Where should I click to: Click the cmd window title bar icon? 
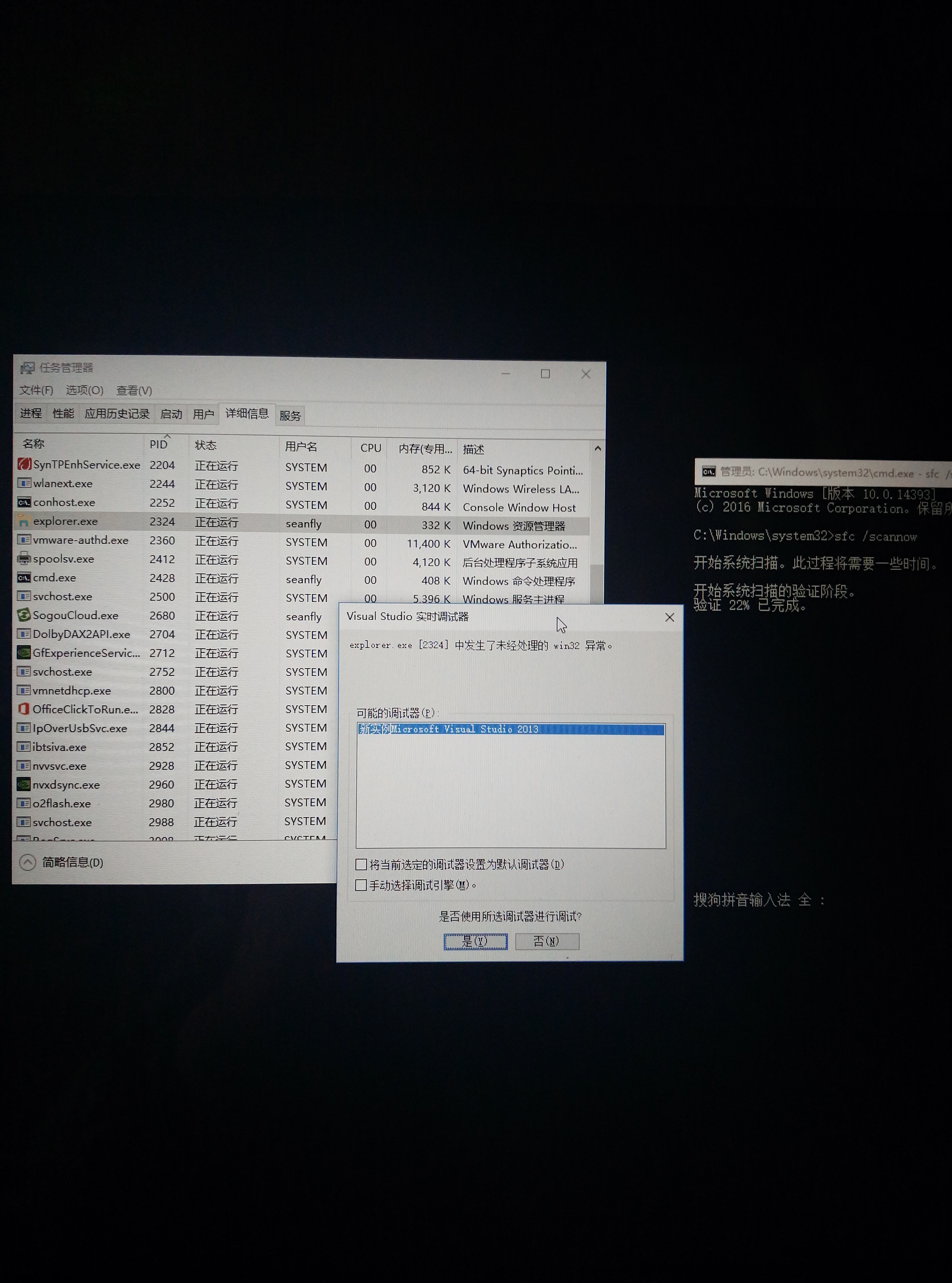[x=708, y=471]
